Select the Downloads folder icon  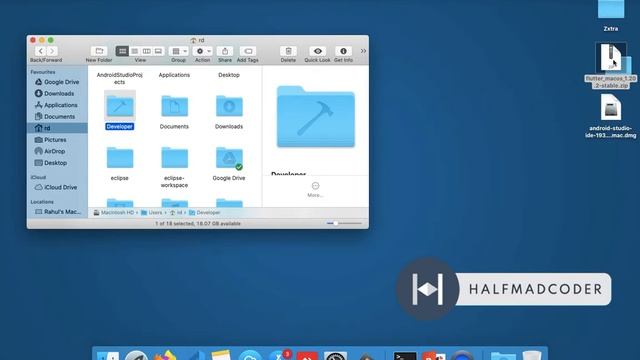coord(229,106)
